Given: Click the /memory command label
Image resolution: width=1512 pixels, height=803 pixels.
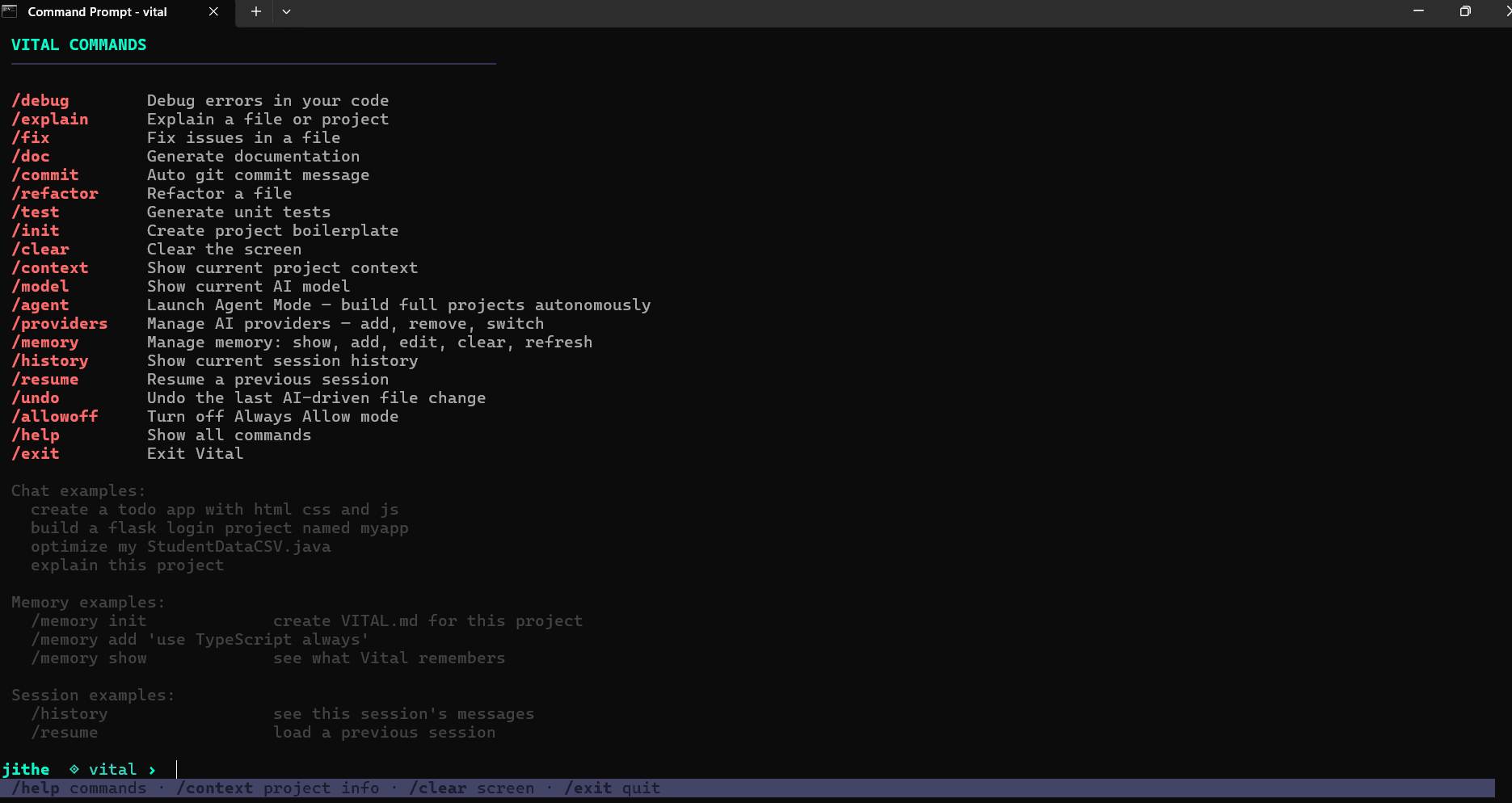Looking at the screenshot, I should (45, 342).
